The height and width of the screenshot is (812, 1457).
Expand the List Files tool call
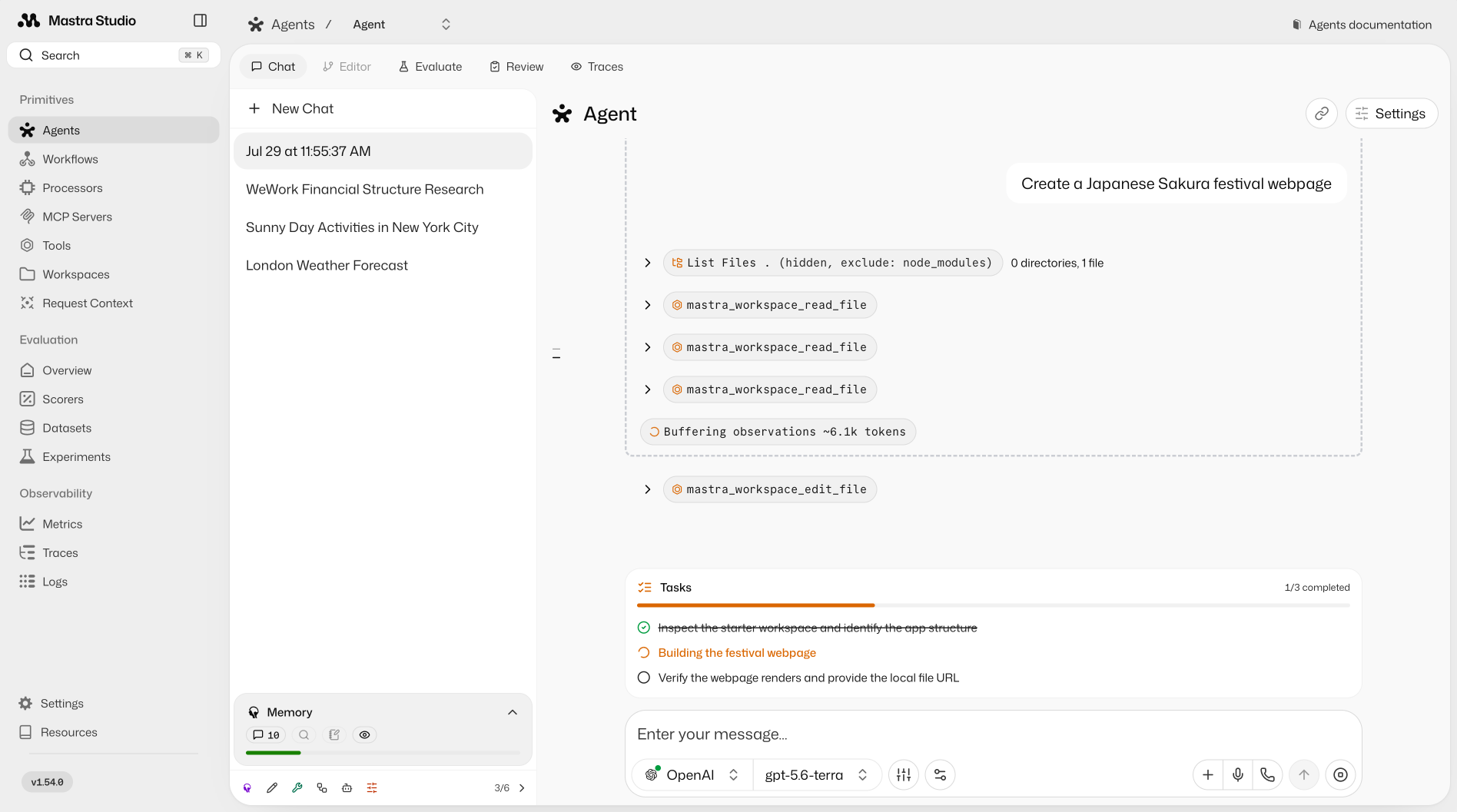[x=648, y=263]
